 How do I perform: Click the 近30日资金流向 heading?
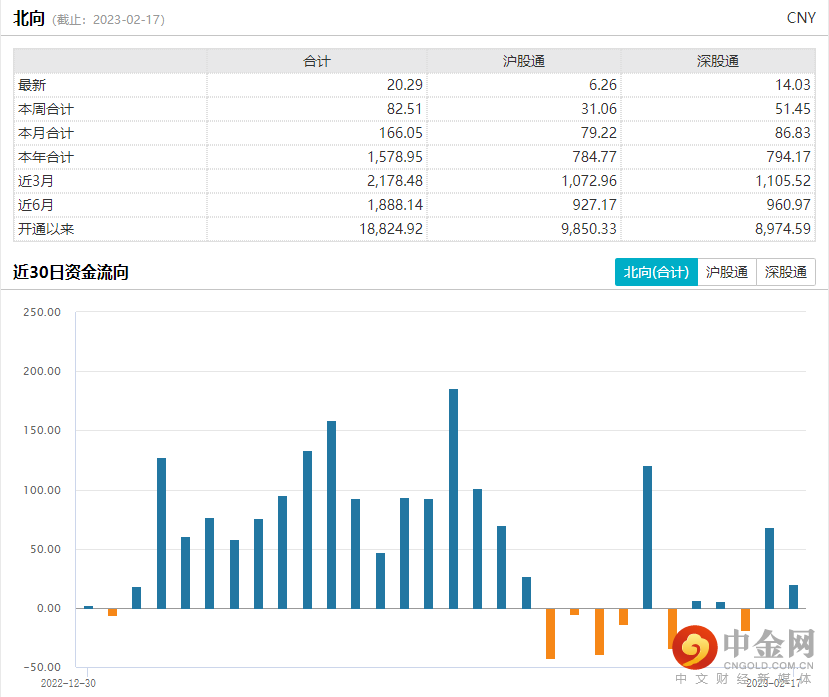[x=71, y=272]
